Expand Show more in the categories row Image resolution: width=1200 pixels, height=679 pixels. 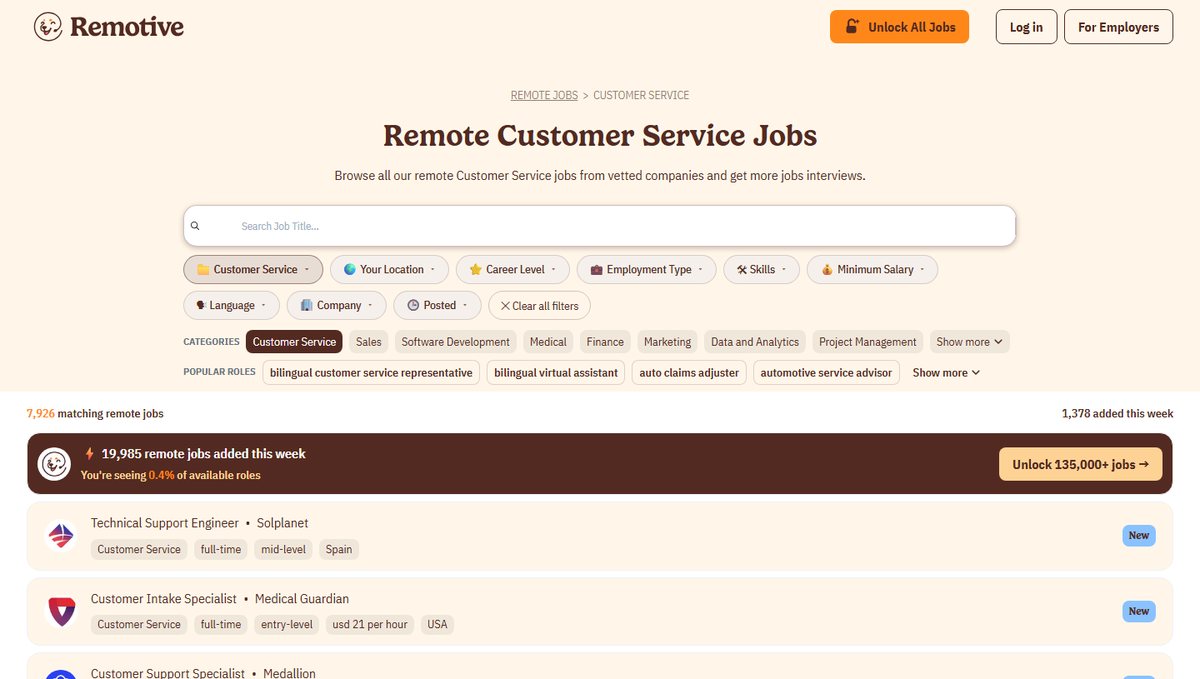(x=970, y=342)
